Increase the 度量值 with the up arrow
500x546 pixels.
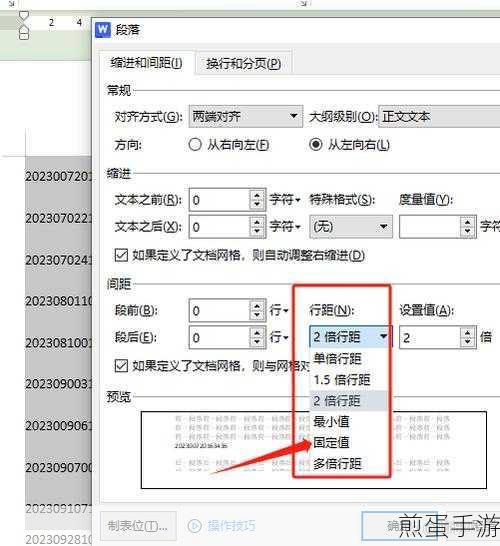click(468, 222)
